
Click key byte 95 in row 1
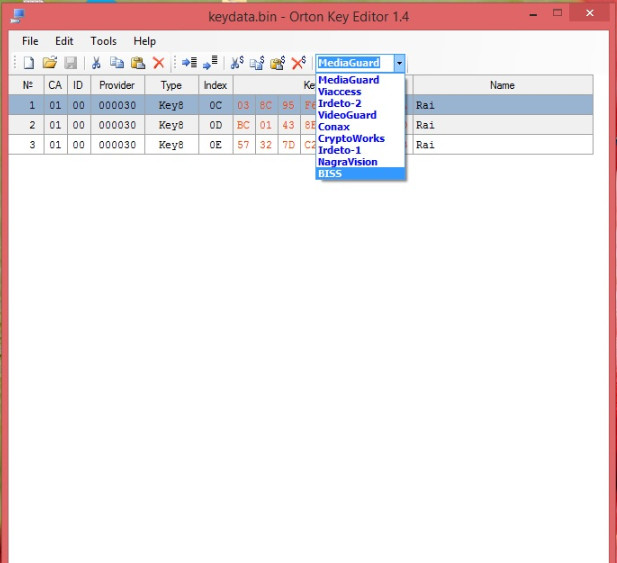pos(288,105)
